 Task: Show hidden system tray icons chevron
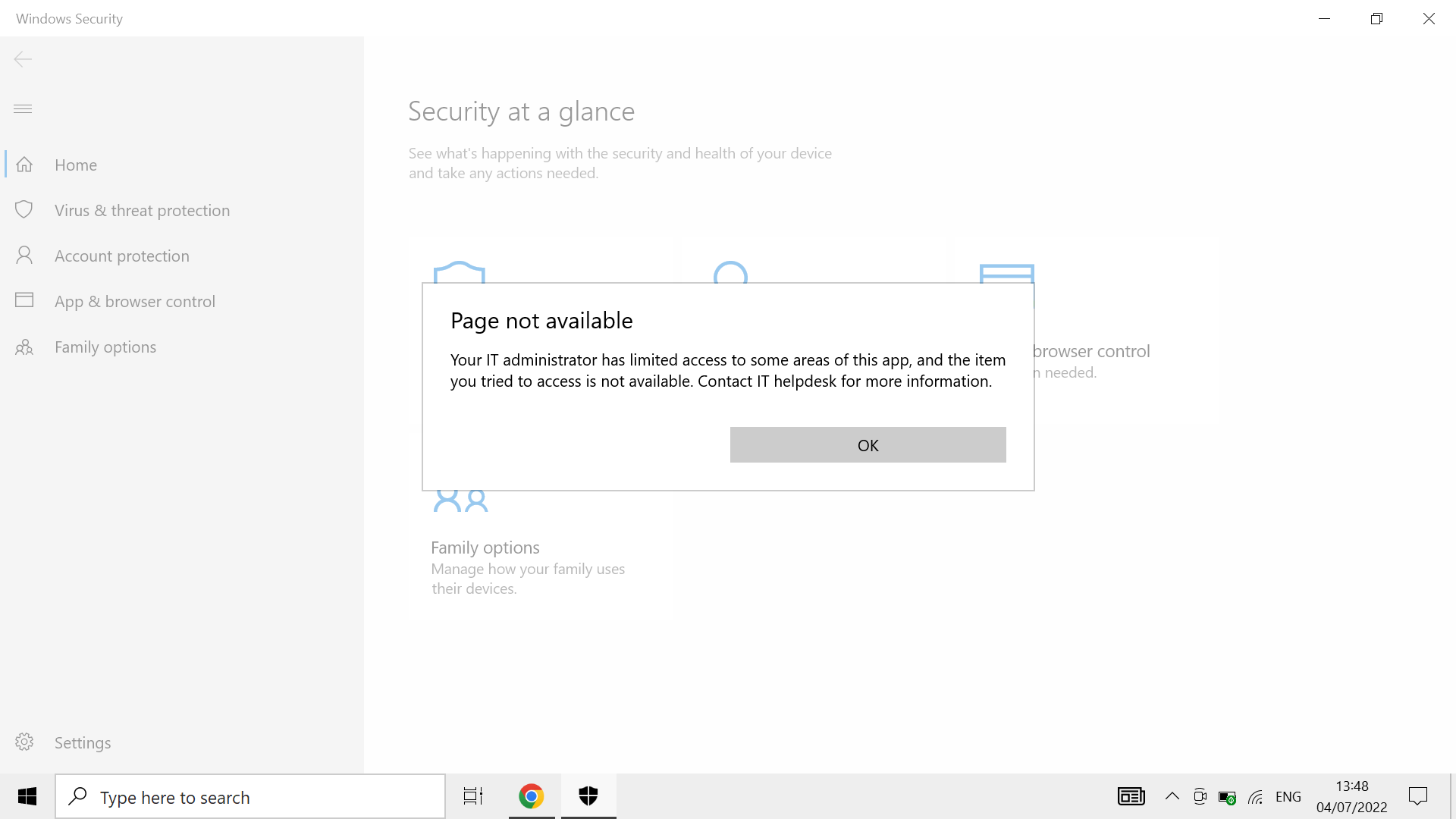pyautogui.click(x=1172, y=796)
